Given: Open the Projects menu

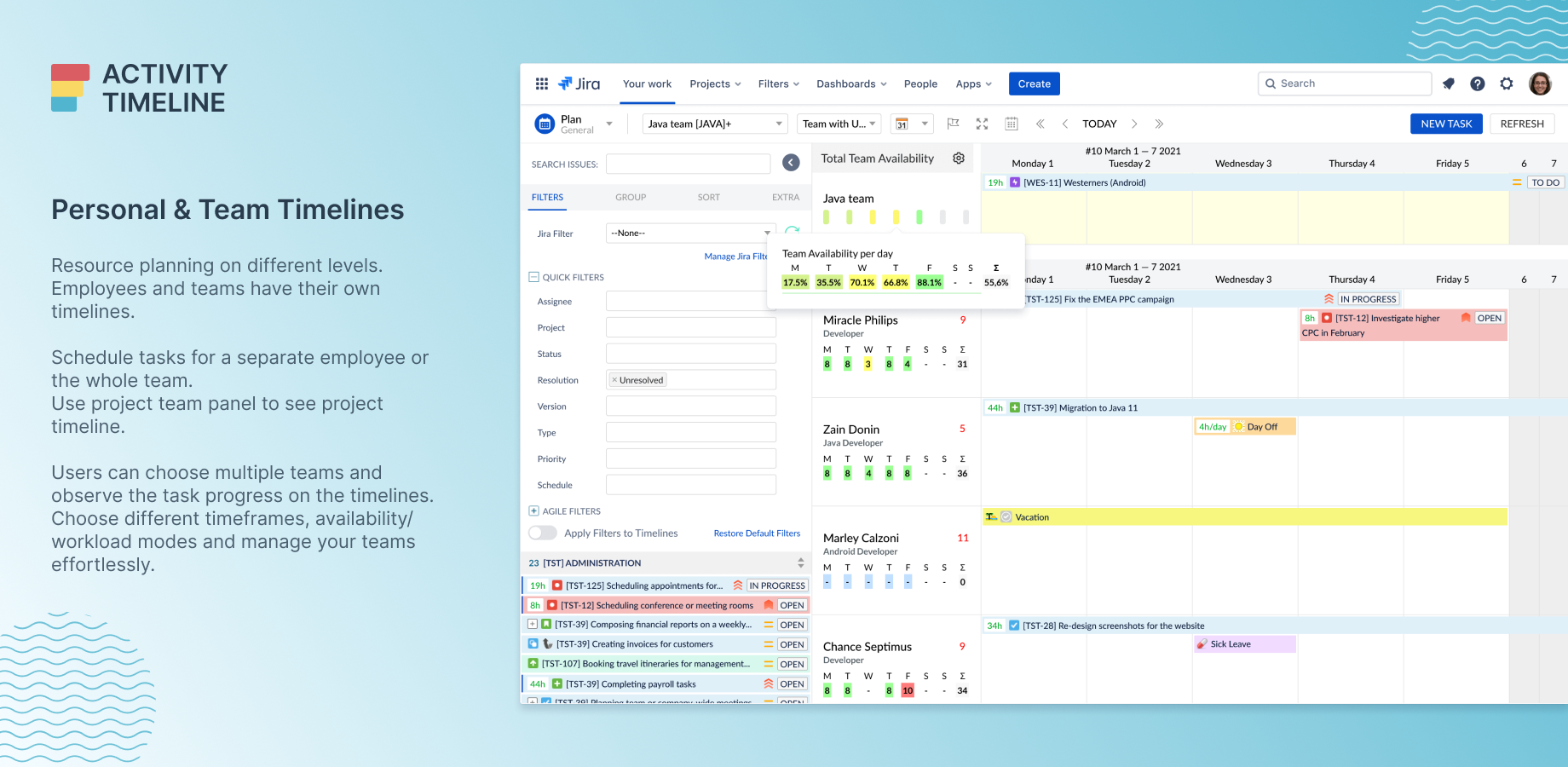Looking at the screenshot, I should (716, 84).
